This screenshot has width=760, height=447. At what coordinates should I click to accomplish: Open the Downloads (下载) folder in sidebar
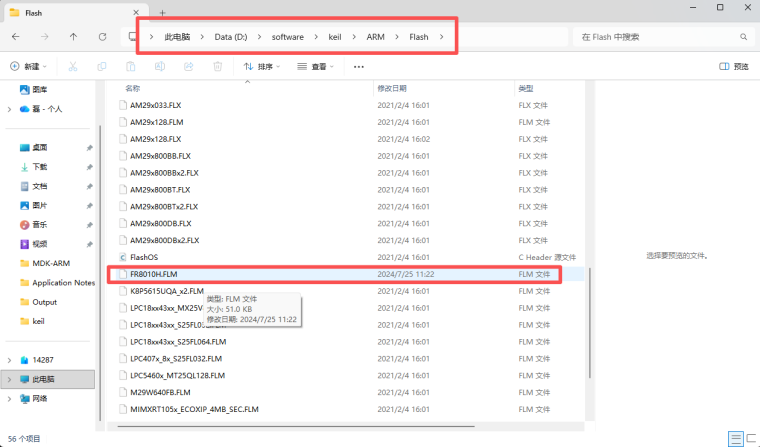click(x=40, y=167)
